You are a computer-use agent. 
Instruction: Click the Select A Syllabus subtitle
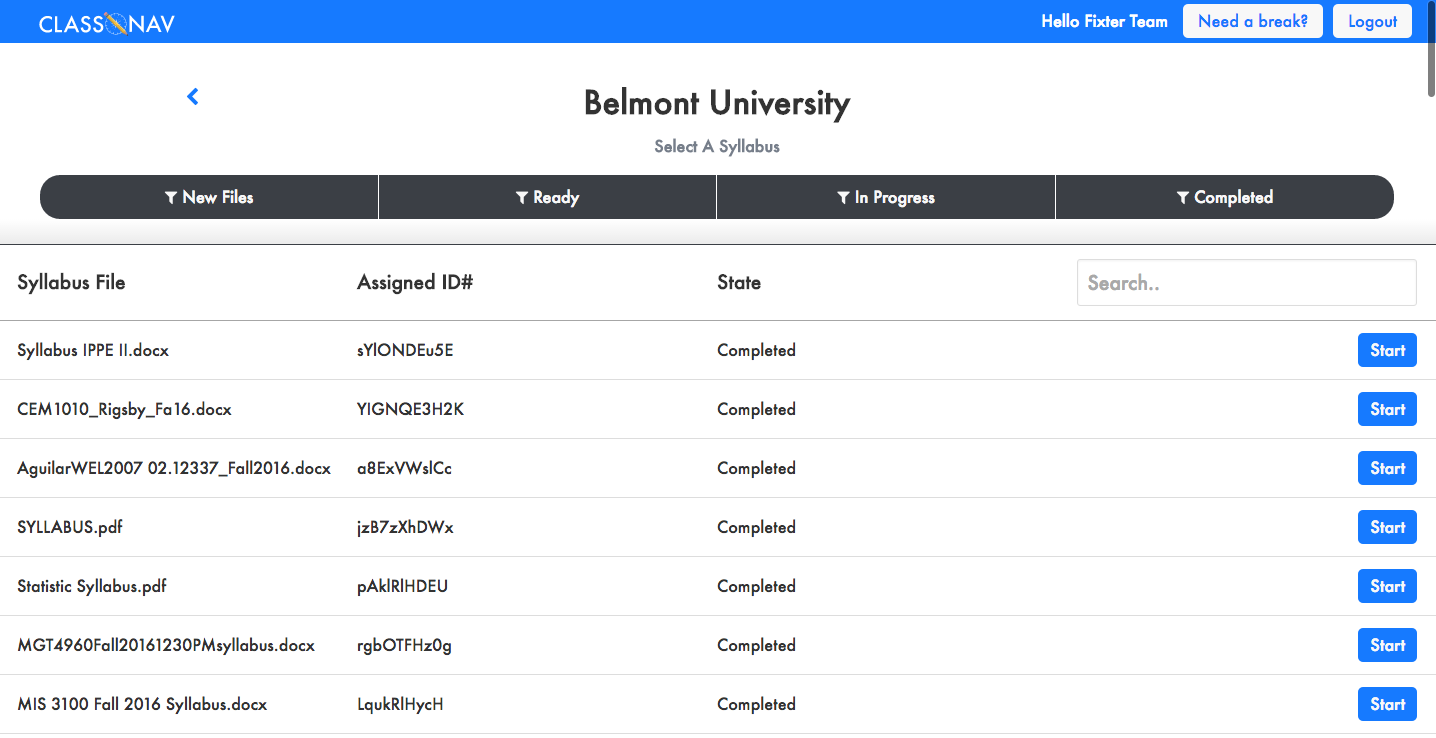point(717,146)
